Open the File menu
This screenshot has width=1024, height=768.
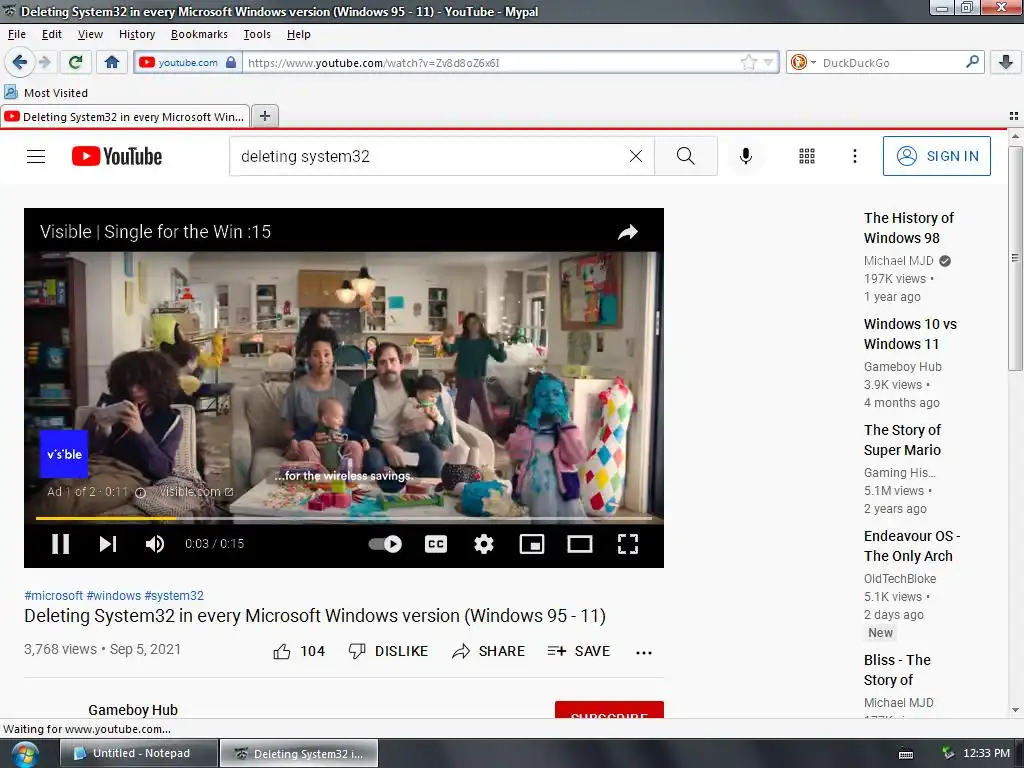tap(16, 34)
